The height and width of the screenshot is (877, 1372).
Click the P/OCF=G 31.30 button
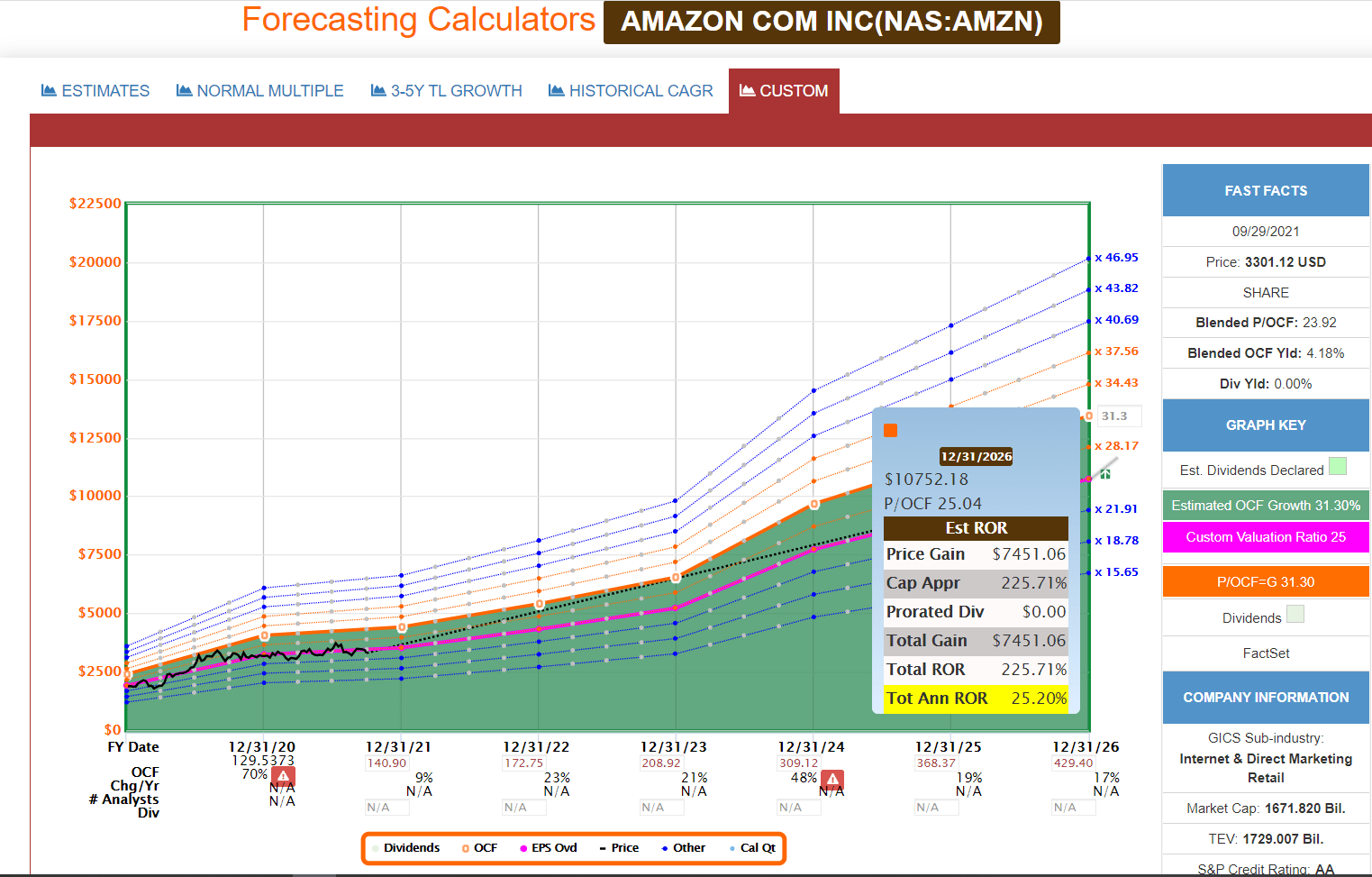coord(1266,581)
